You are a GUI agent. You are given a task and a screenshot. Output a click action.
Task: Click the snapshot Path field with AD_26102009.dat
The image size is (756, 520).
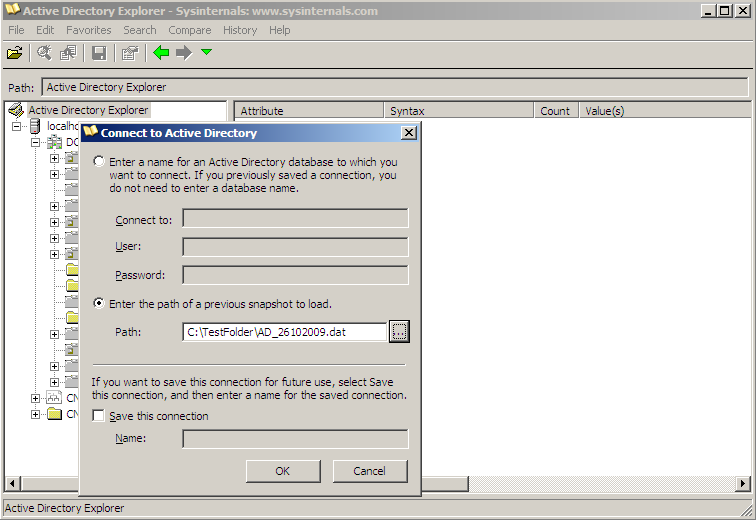pos(284,332)
